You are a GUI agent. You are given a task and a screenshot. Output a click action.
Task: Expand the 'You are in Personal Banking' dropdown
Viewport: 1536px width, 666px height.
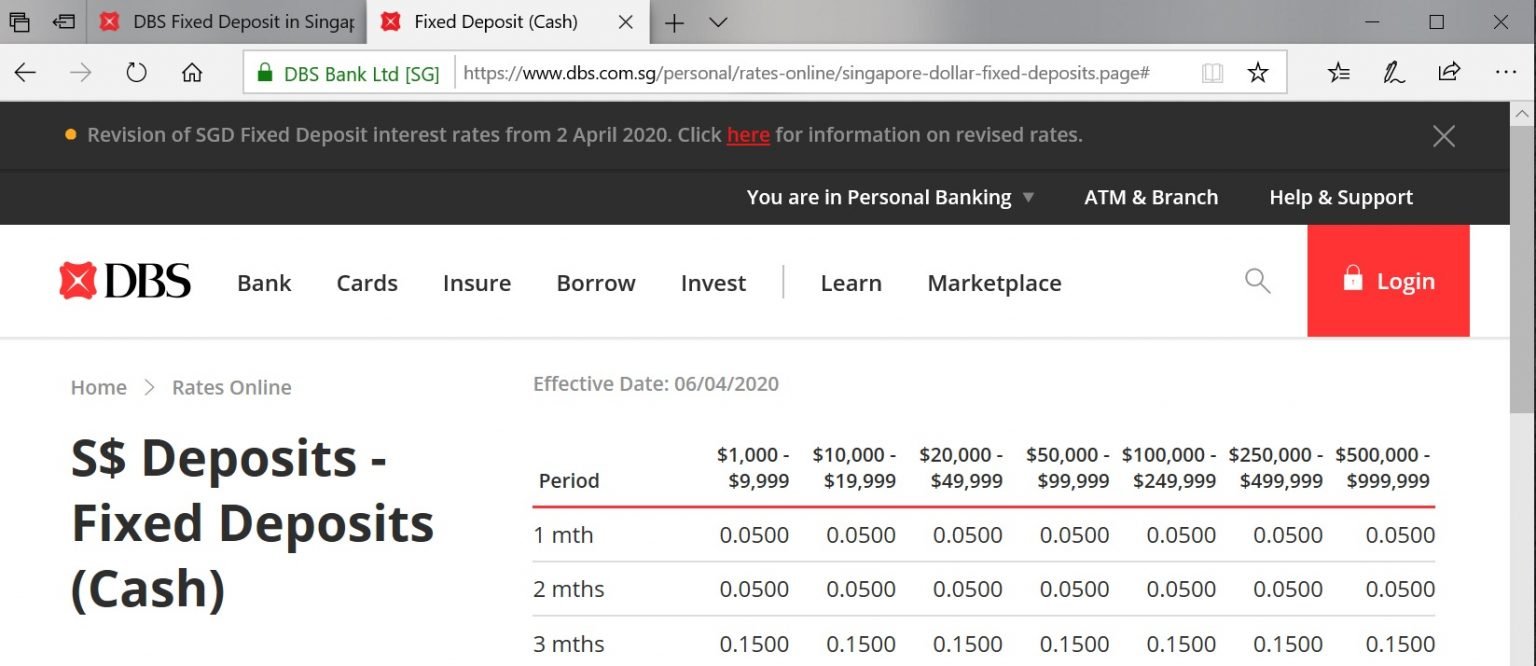coord(889,197)
